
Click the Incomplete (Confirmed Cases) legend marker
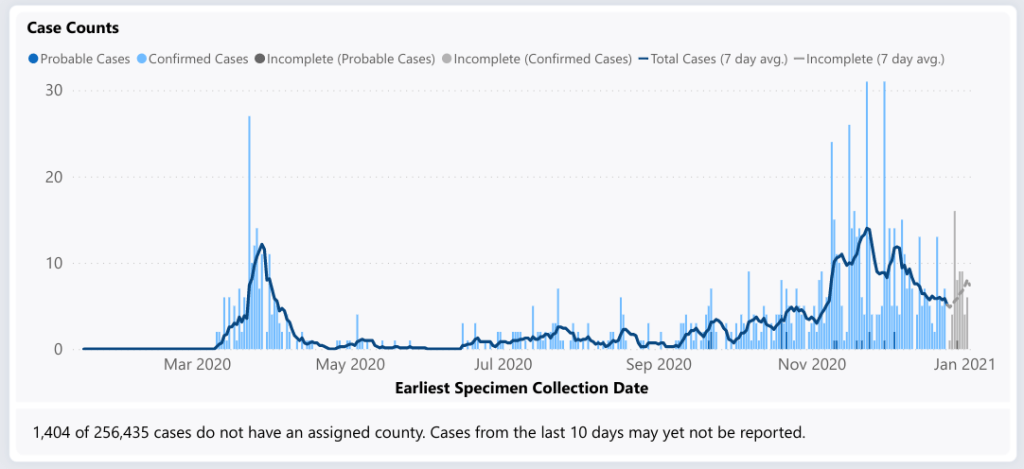(447, 59)
